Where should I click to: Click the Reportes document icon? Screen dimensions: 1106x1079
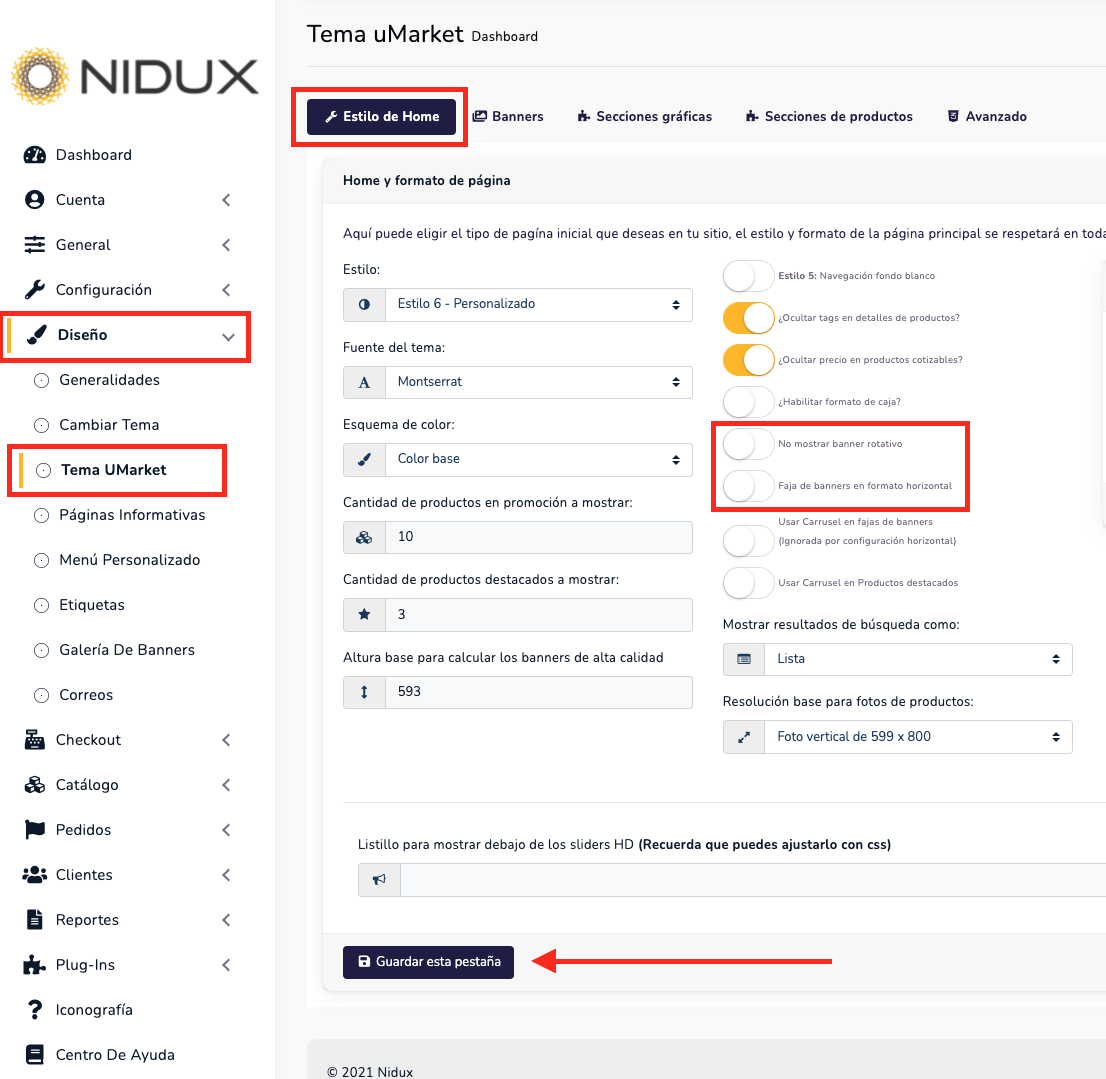pos(35,920)
